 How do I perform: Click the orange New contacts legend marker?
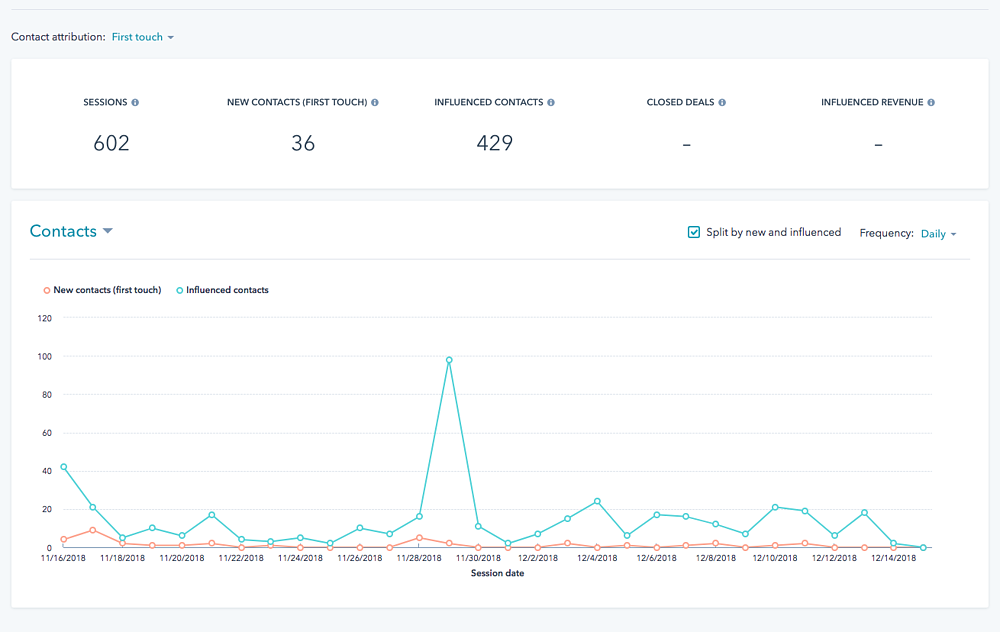coord(47,290)
